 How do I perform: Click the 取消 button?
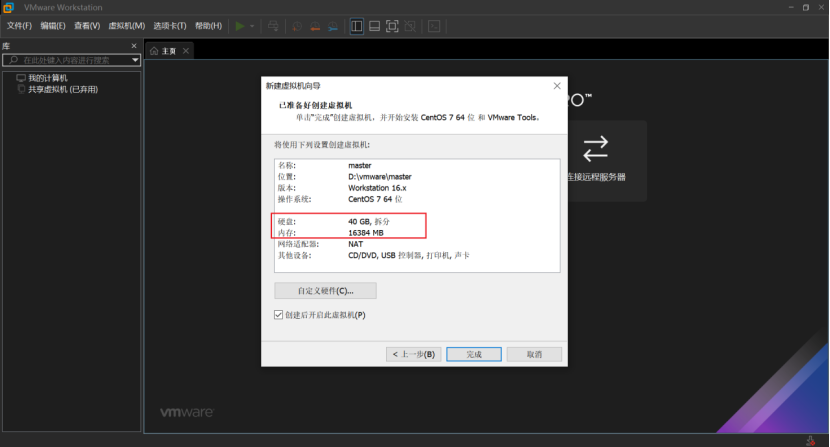[534, 354]
